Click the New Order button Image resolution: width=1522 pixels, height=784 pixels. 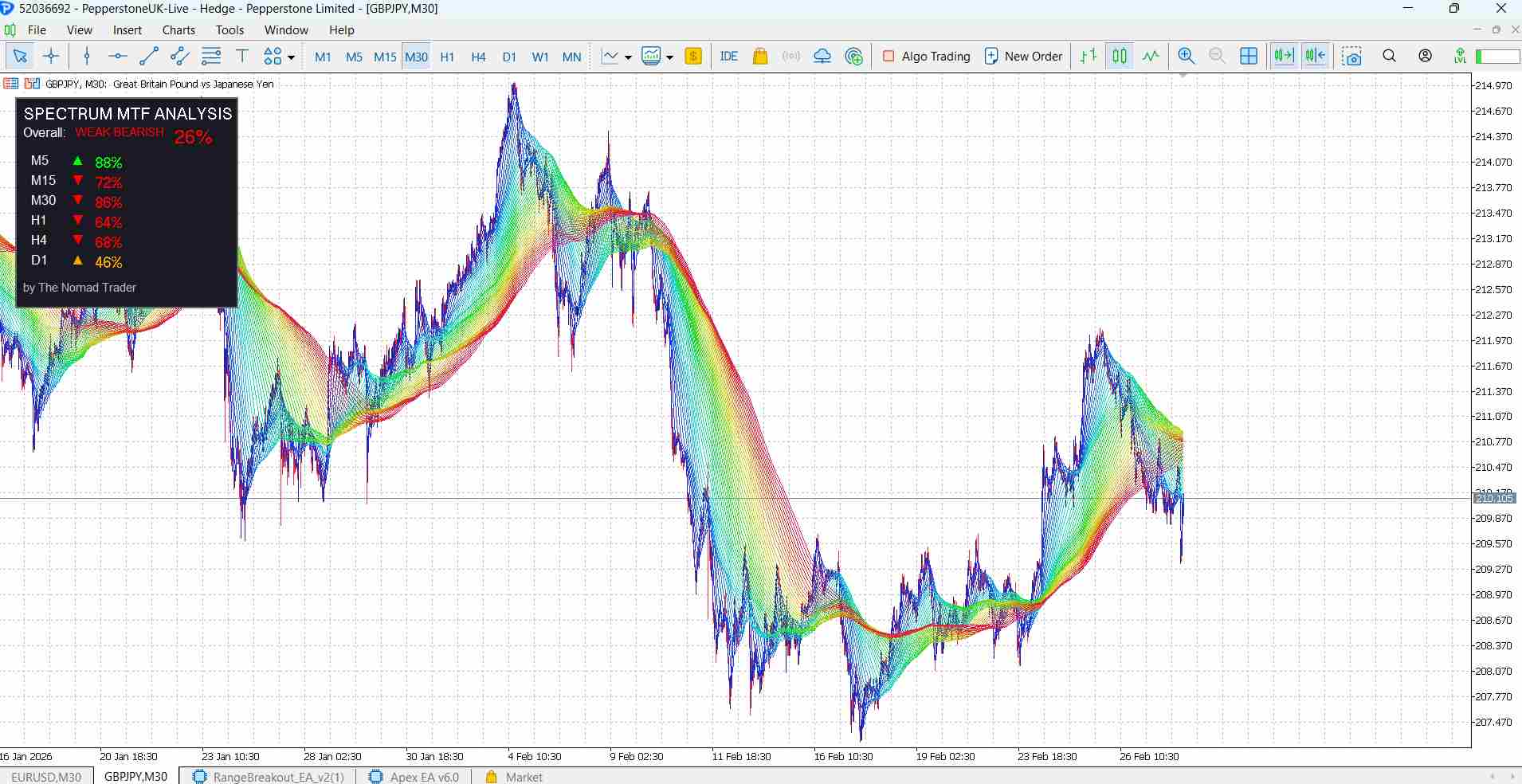[1024, 56]
